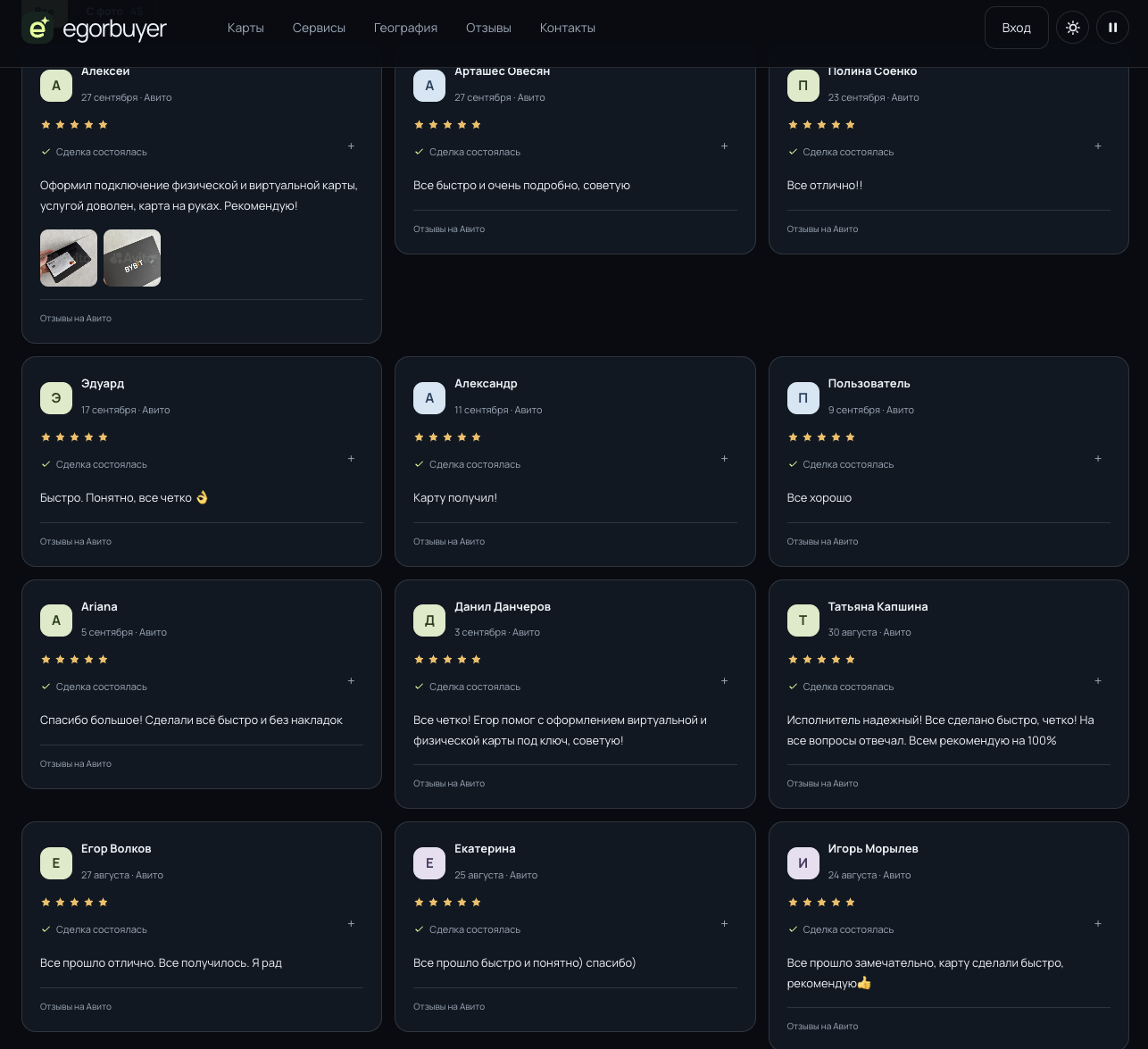Open Отзывы на Авито link in Татьяна Капшина's card
Image resolution: width=1148 pixels, height=1049 pixels.
tap(822, 783)
